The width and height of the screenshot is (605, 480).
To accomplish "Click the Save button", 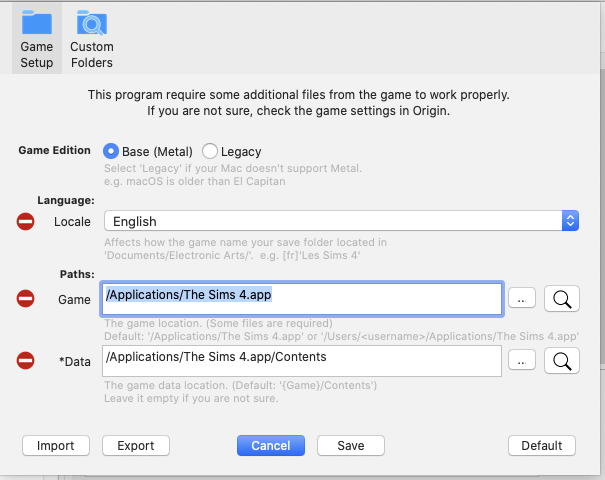I will 350,445.
